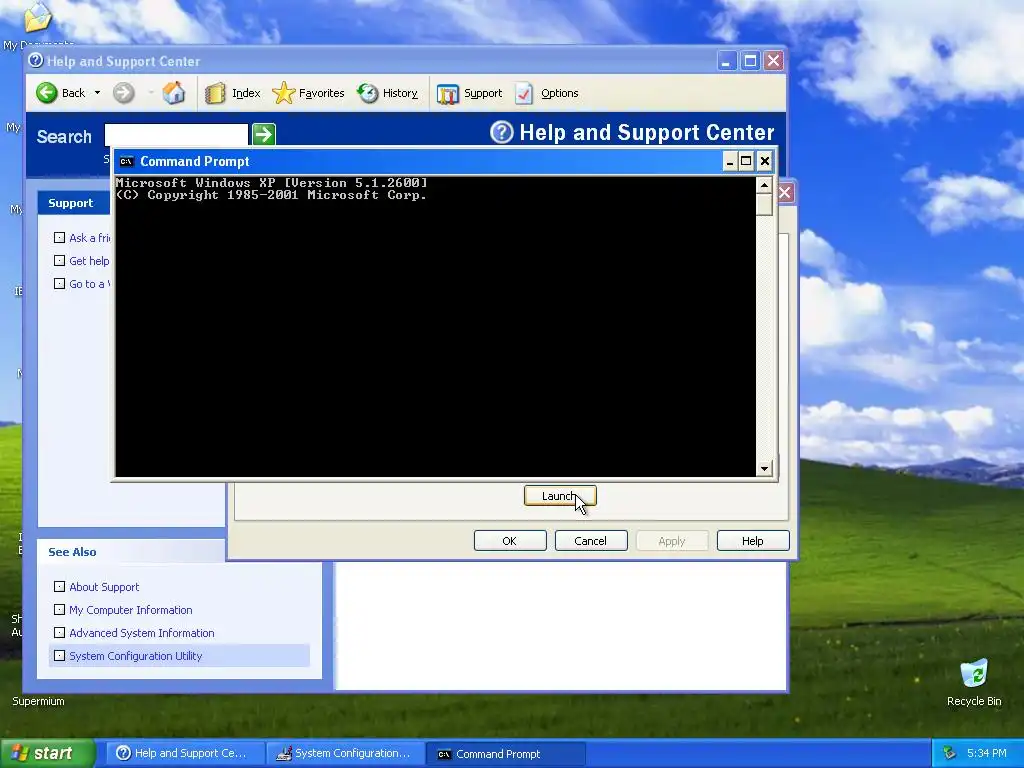Screen dimensions: 1024x768
Task: Click Help in System Configuration dialog
Action: [x=752, y=541]
